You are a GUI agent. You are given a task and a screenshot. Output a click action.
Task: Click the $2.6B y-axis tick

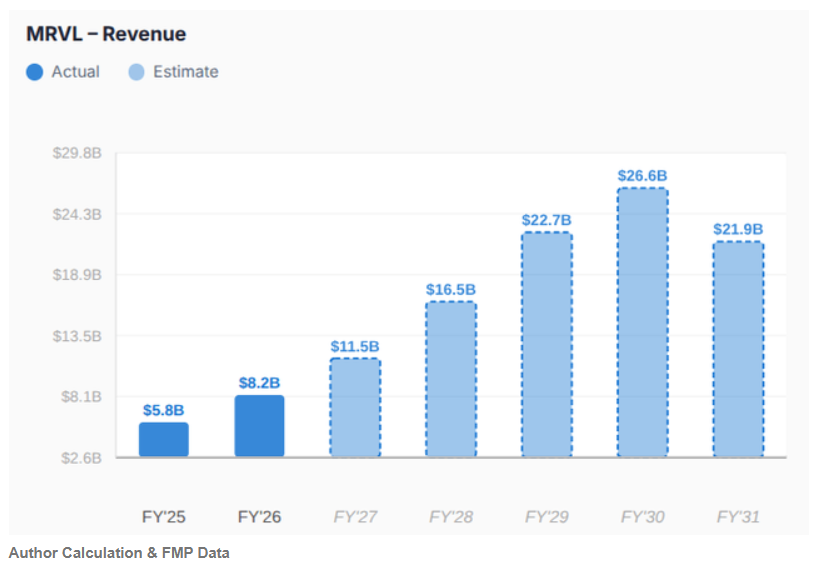click(x=81, y=458)
